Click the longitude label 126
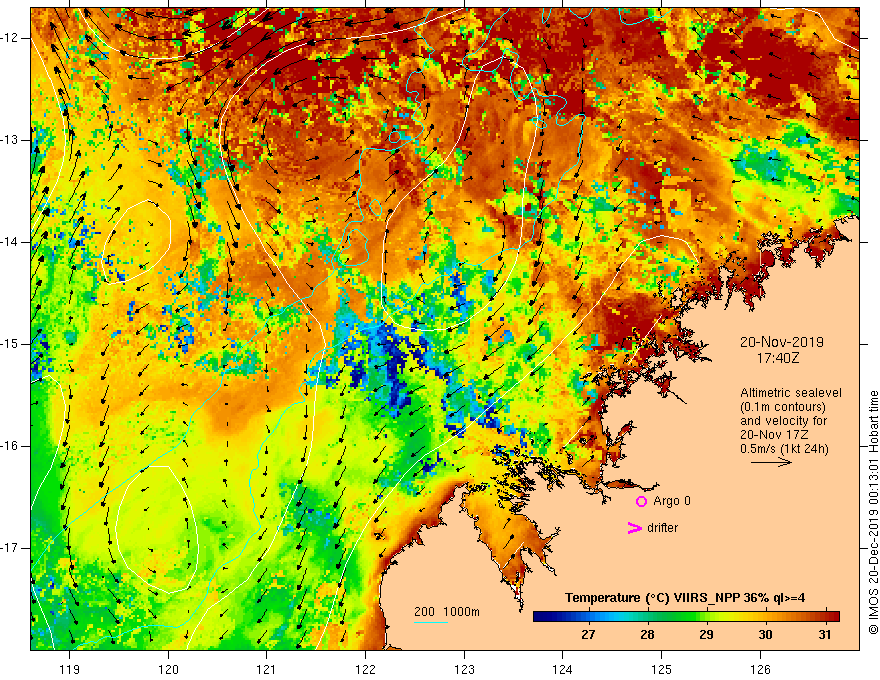Viewport: 880px width, 680px height. point(760,669)
